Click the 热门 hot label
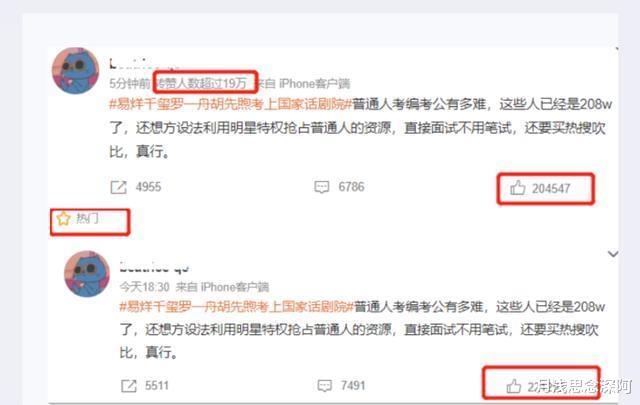640x405 pixels. pyautogui.click(x=87, y=218)
